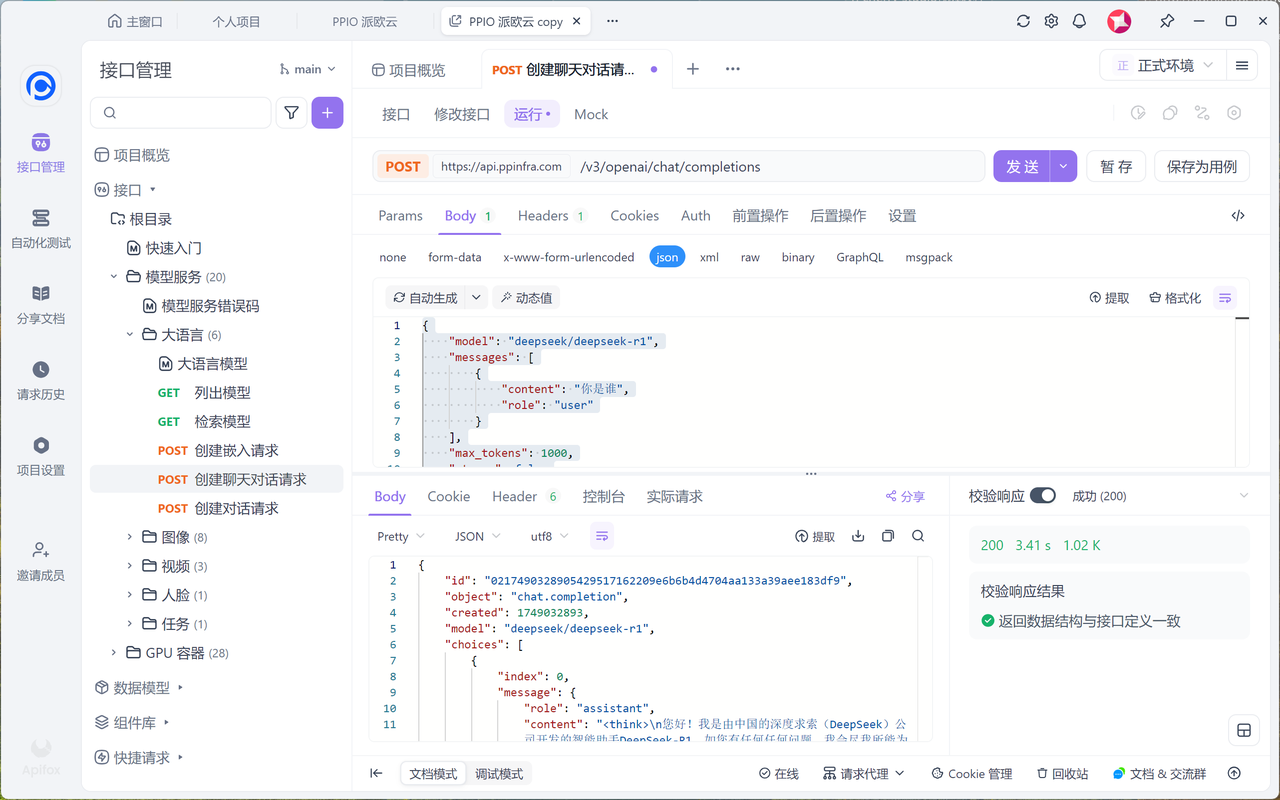Open 分享文档 in the left sidebar
1280x800 pixels.
[x=41, y=304]
